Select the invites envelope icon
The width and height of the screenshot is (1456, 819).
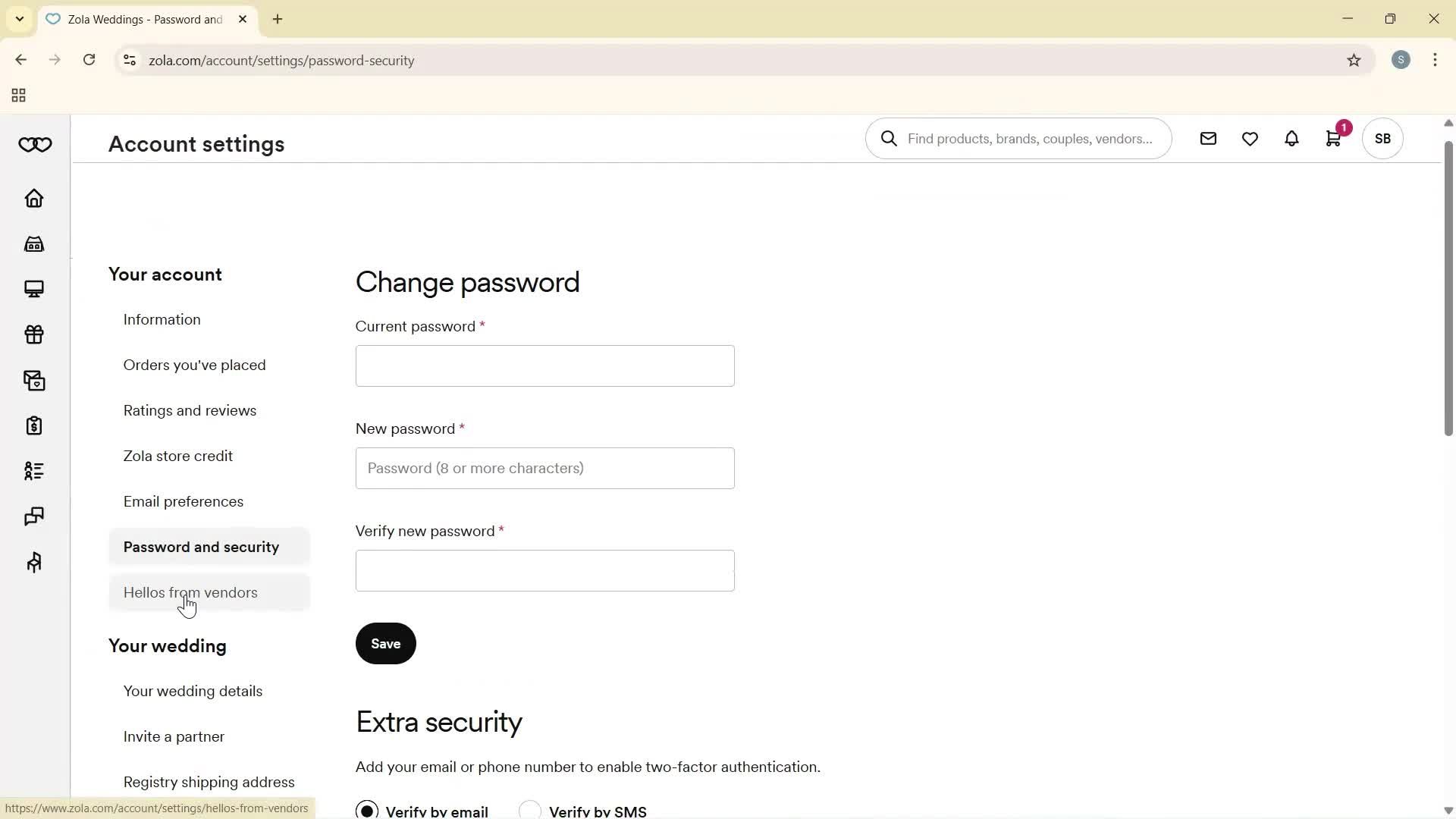coord(34,380)
